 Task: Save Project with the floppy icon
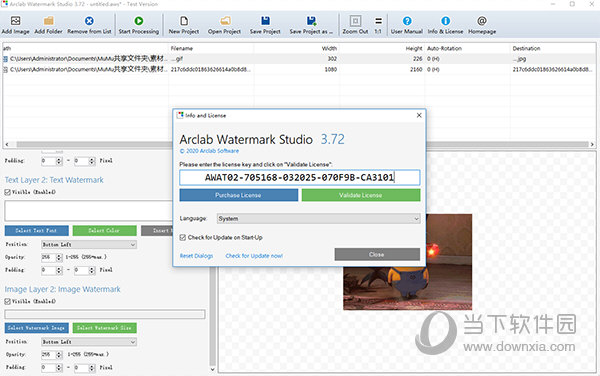coord(265,21)
